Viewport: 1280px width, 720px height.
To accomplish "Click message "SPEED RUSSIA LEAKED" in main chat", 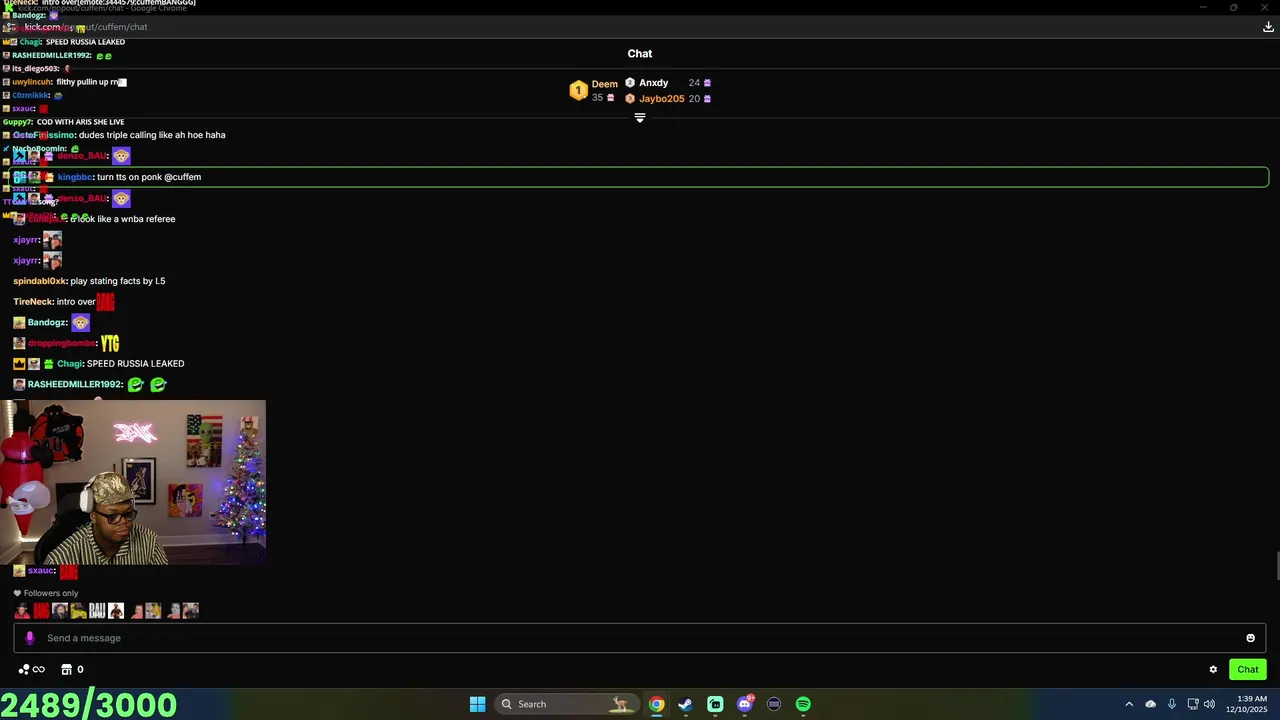I will pos(135,364).
